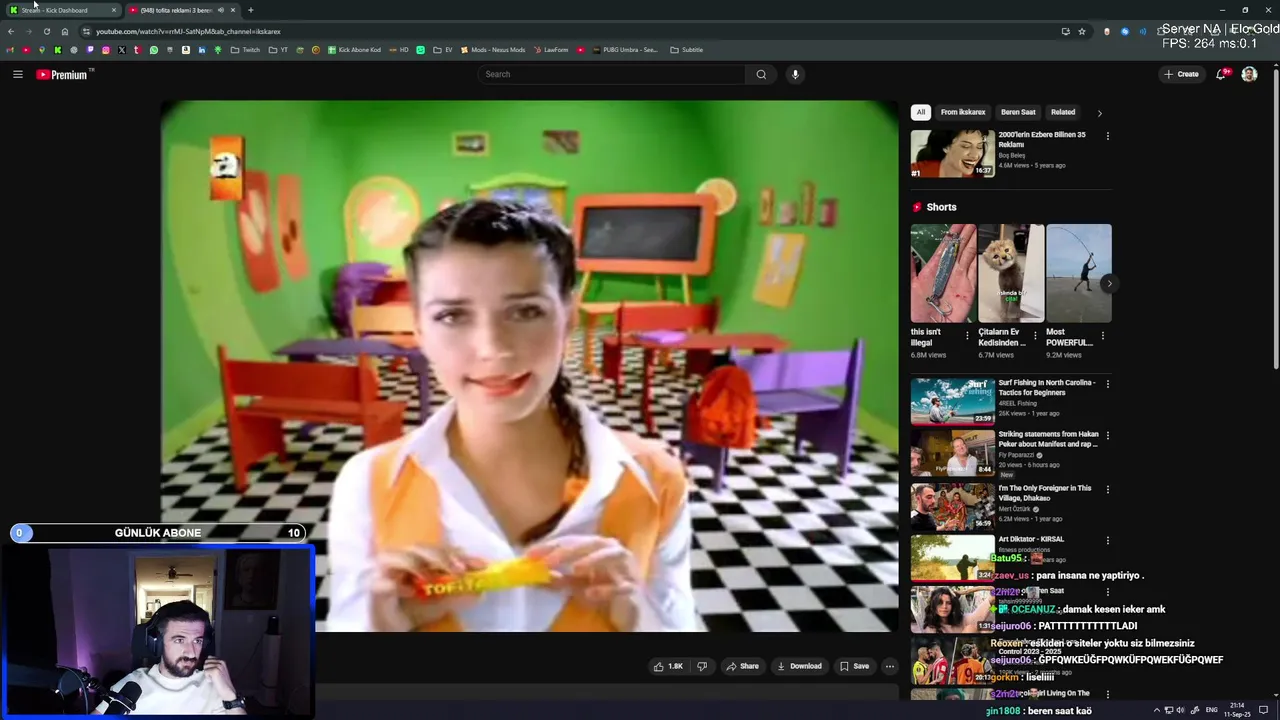Save video with Save button
Image resolution: width=1280 pixels, height=720 pixels.
854,666
